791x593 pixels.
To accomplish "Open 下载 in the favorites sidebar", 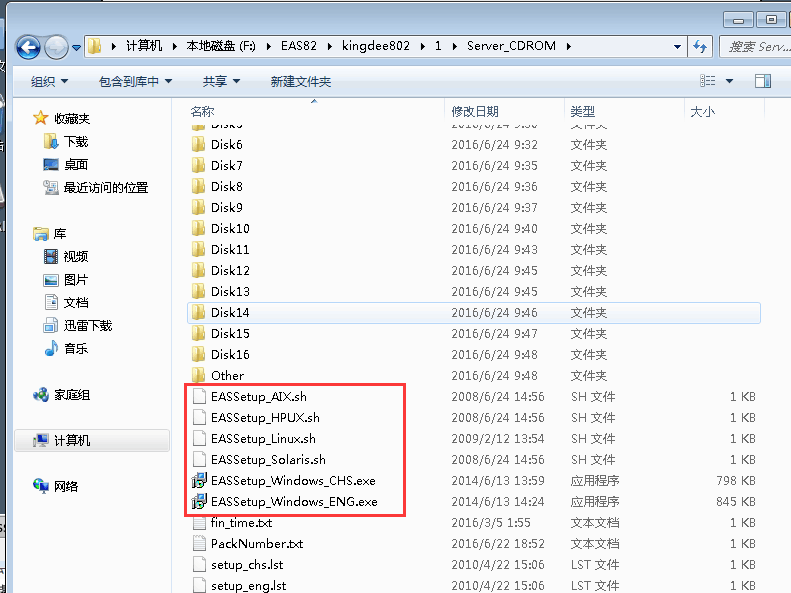I will [76, 142].
